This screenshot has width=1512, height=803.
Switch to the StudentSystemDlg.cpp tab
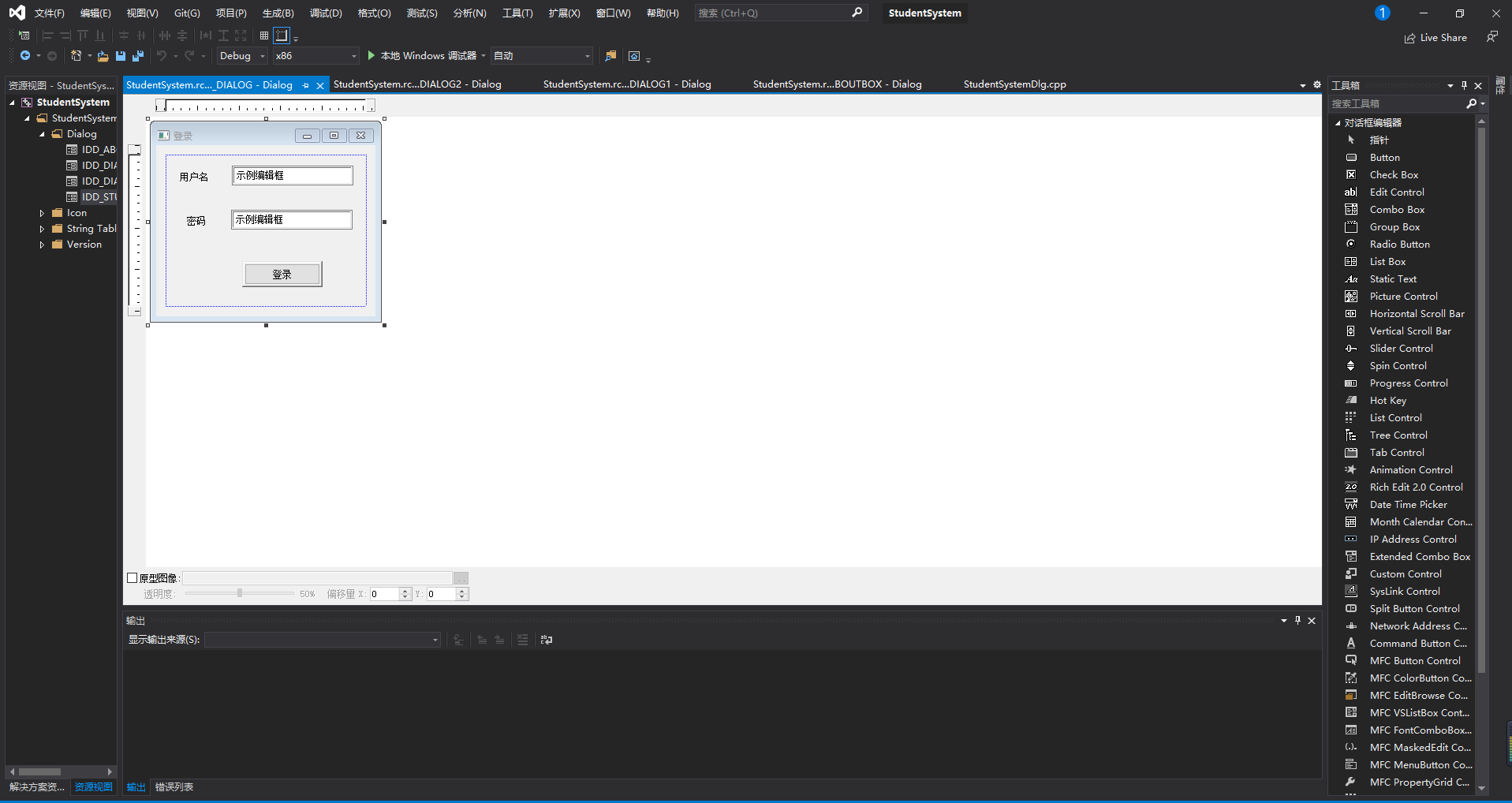1014,84
